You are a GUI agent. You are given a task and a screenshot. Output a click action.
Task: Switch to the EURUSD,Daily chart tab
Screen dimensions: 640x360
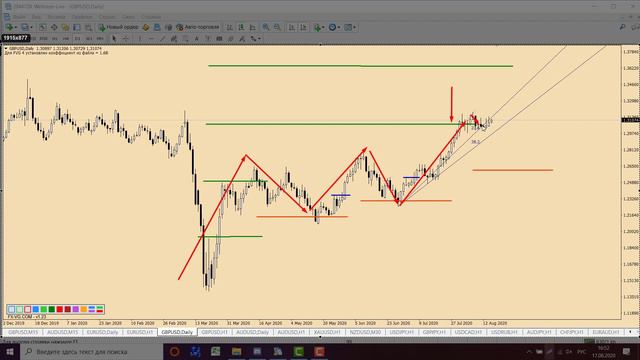102,332
